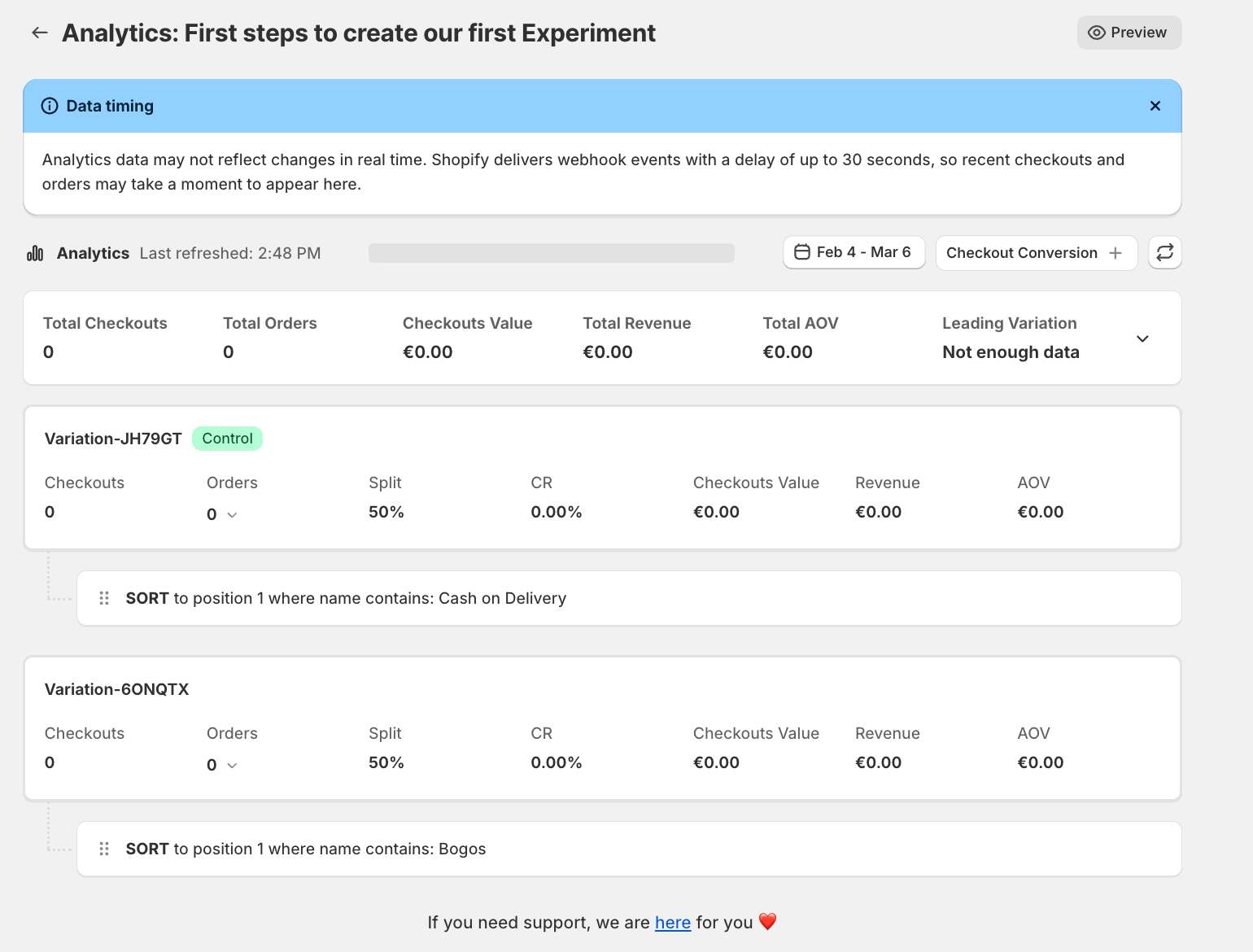The image size is (1253, 952).
Task: Click the Variation-6ONQTX title
Action: [116, 689]
